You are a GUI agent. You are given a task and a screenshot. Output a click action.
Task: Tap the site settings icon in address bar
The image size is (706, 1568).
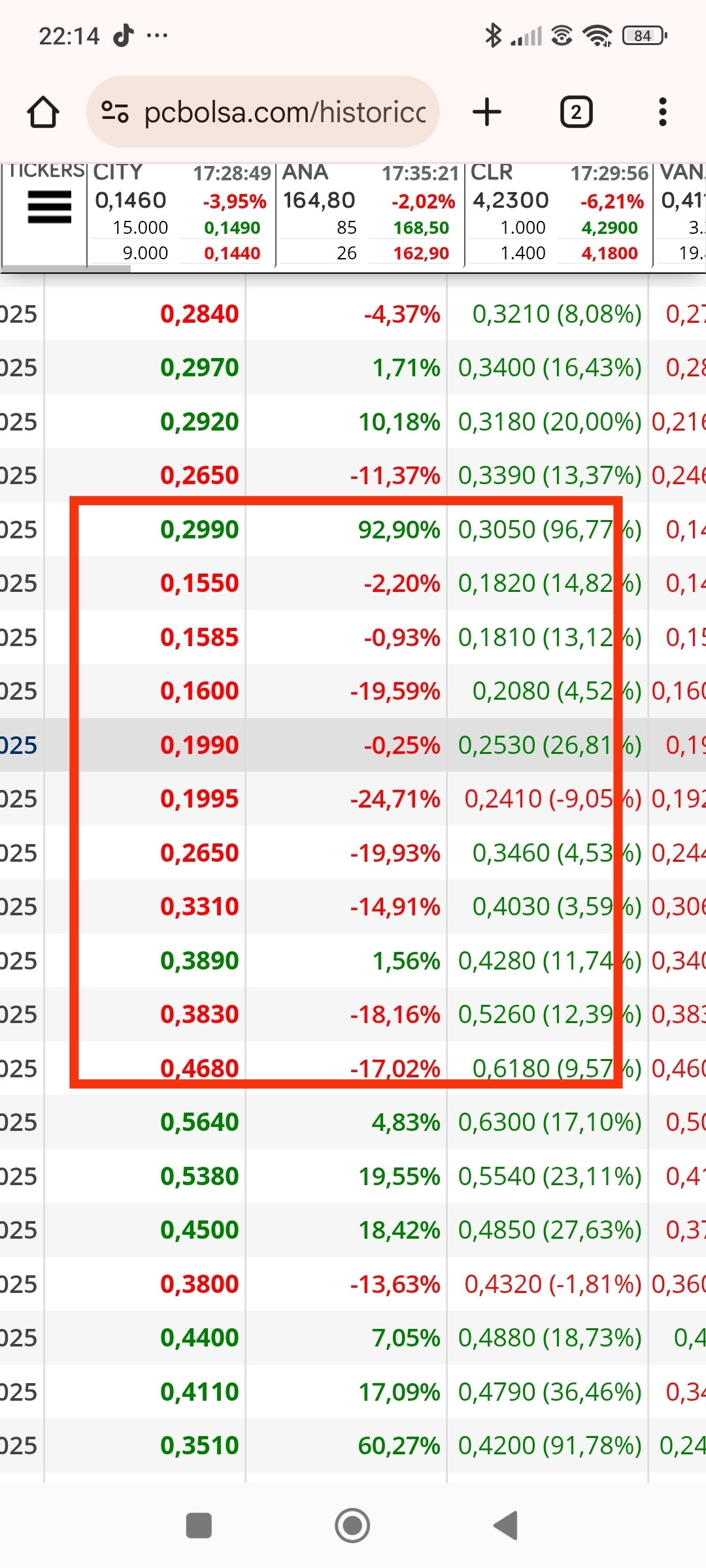pos(115,112)
